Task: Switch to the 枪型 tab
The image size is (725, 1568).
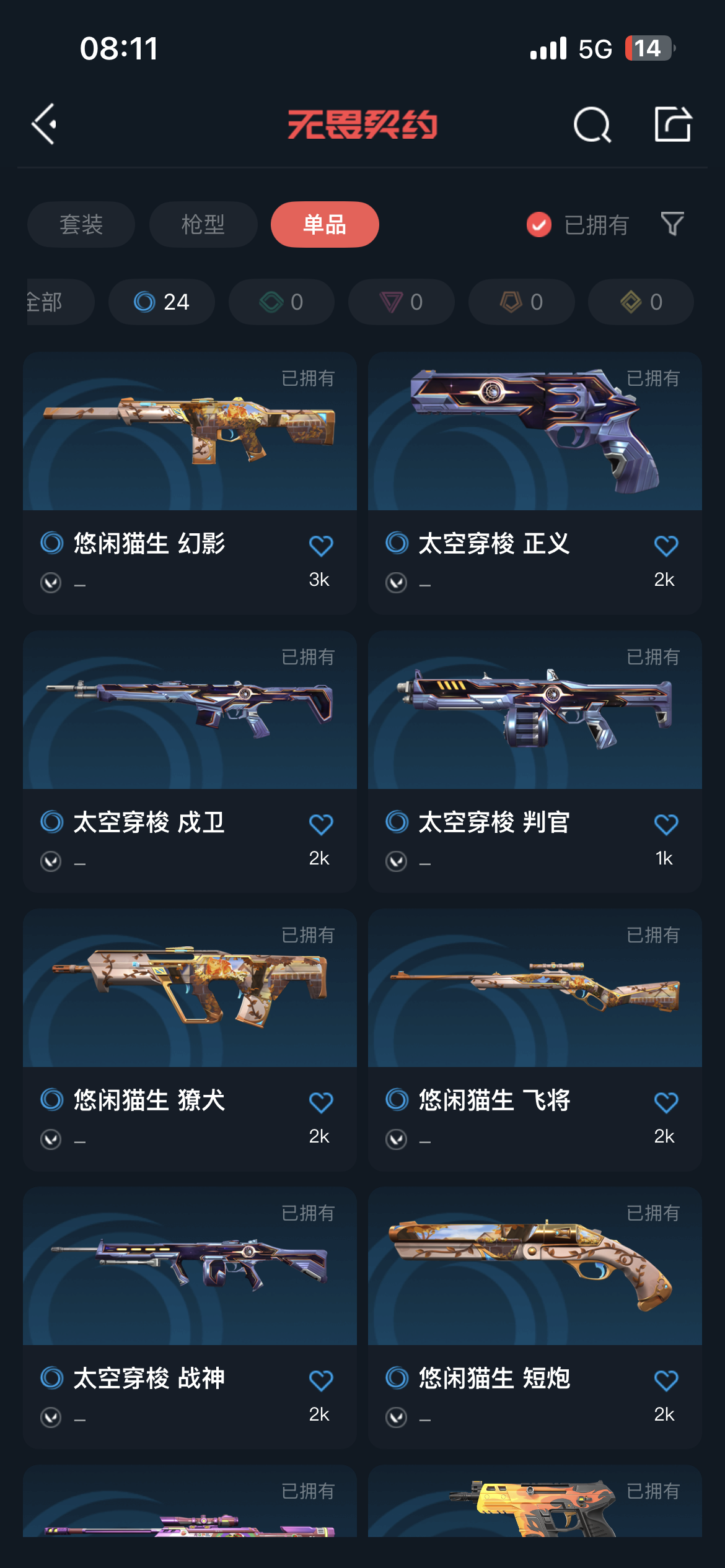Action: coord(203,224)
